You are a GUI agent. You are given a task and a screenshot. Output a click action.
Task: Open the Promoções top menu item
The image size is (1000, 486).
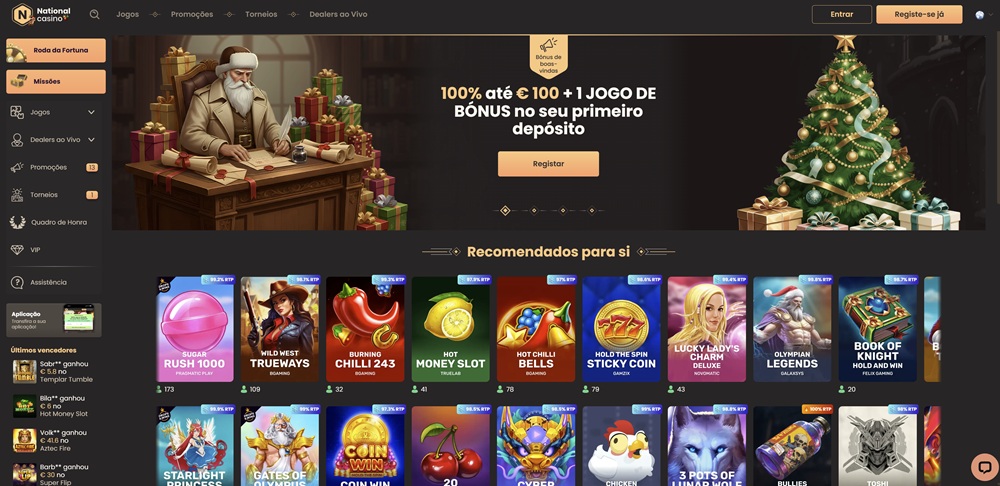[x=192, y=14]
